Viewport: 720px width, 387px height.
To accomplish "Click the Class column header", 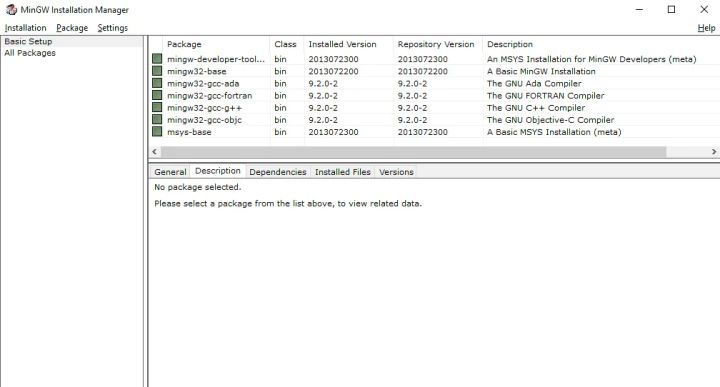I will pos(287,45).
